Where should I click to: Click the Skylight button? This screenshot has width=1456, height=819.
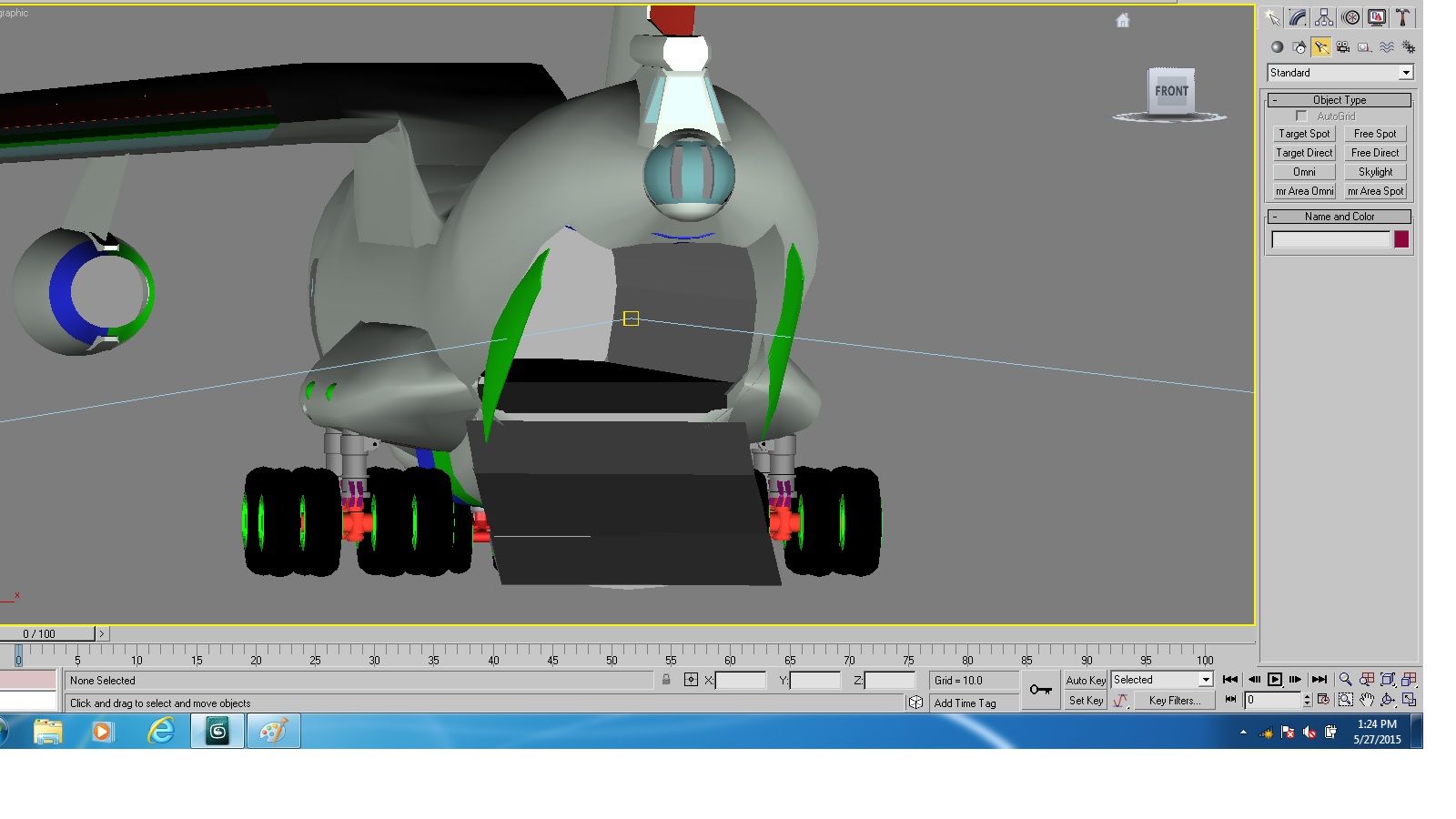click(1375, 172)
